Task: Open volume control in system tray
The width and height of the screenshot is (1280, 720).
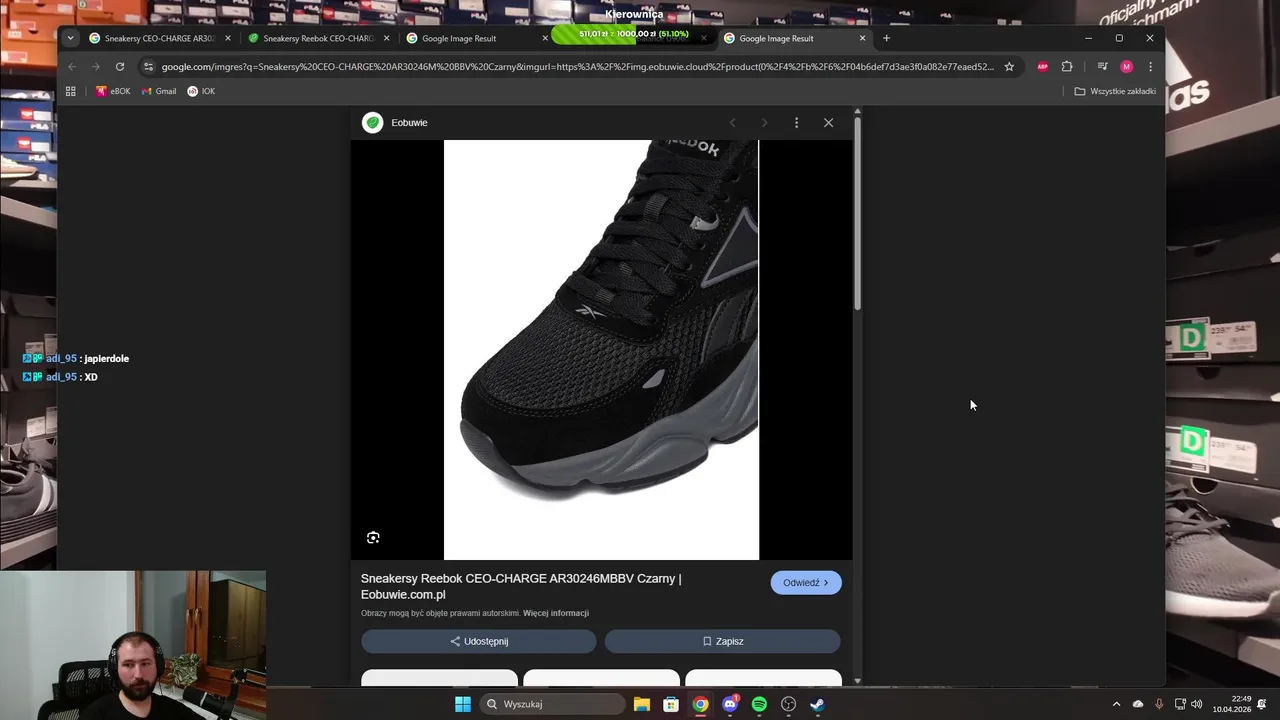Action: (1196, 704)
